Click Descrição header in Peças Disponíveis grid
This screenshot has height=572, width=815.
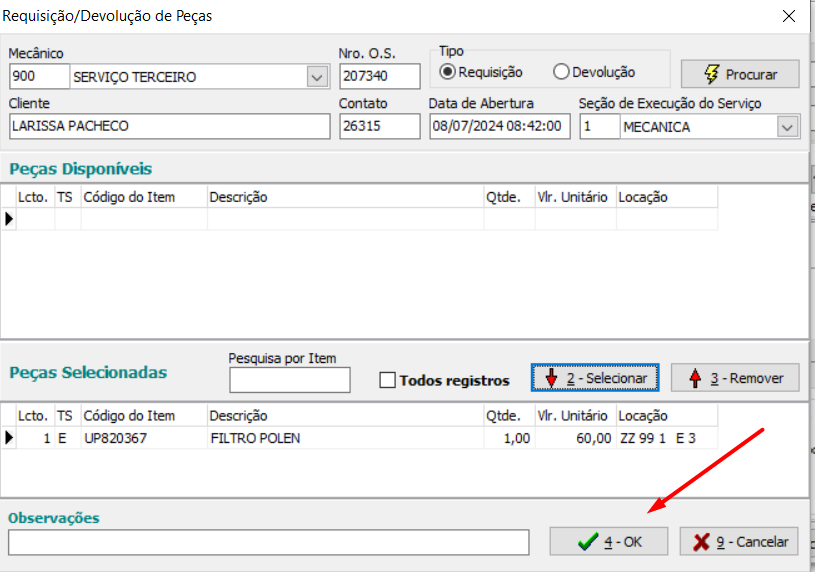[345, 197]
